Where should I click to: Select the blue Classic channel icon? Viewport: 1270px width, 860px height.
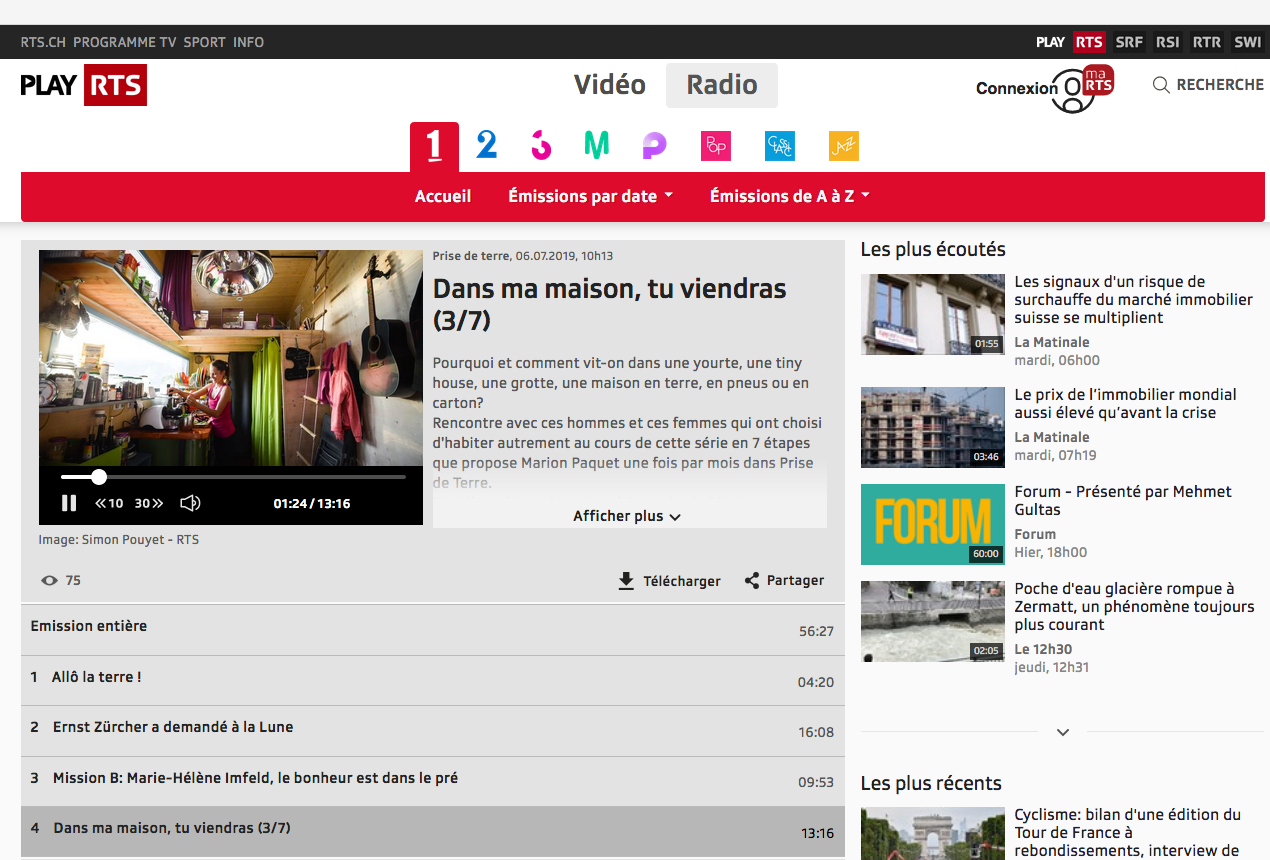780,146
